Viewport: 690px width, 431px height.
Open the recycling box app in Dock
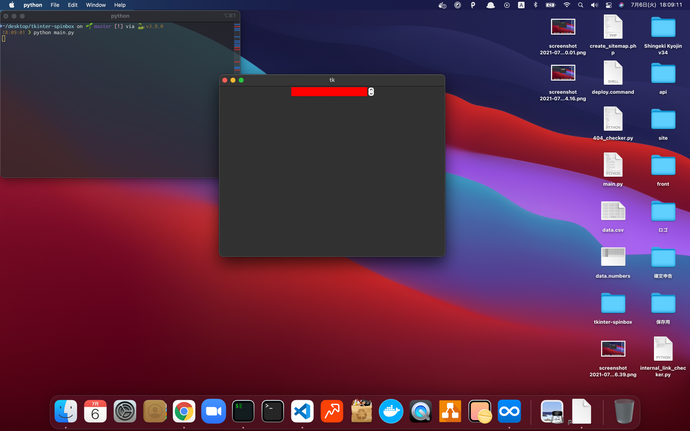[x=361, y=411]
